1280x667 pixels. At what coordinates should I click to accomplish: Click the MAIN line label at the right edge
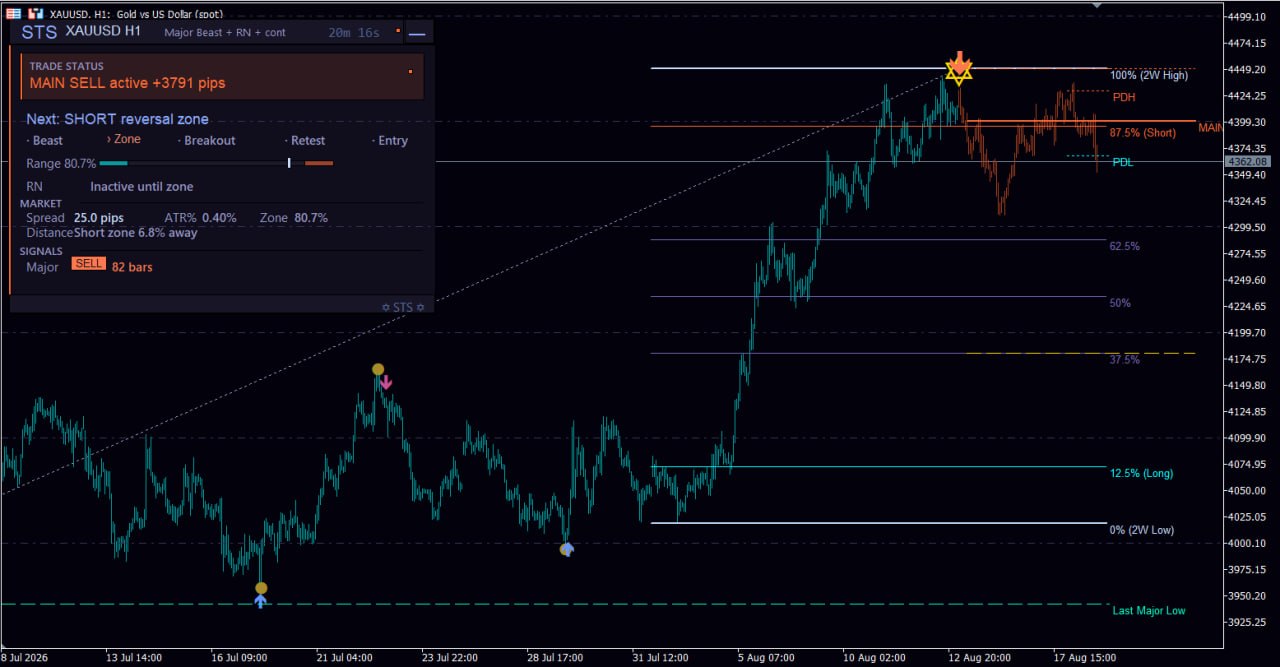1211,128
